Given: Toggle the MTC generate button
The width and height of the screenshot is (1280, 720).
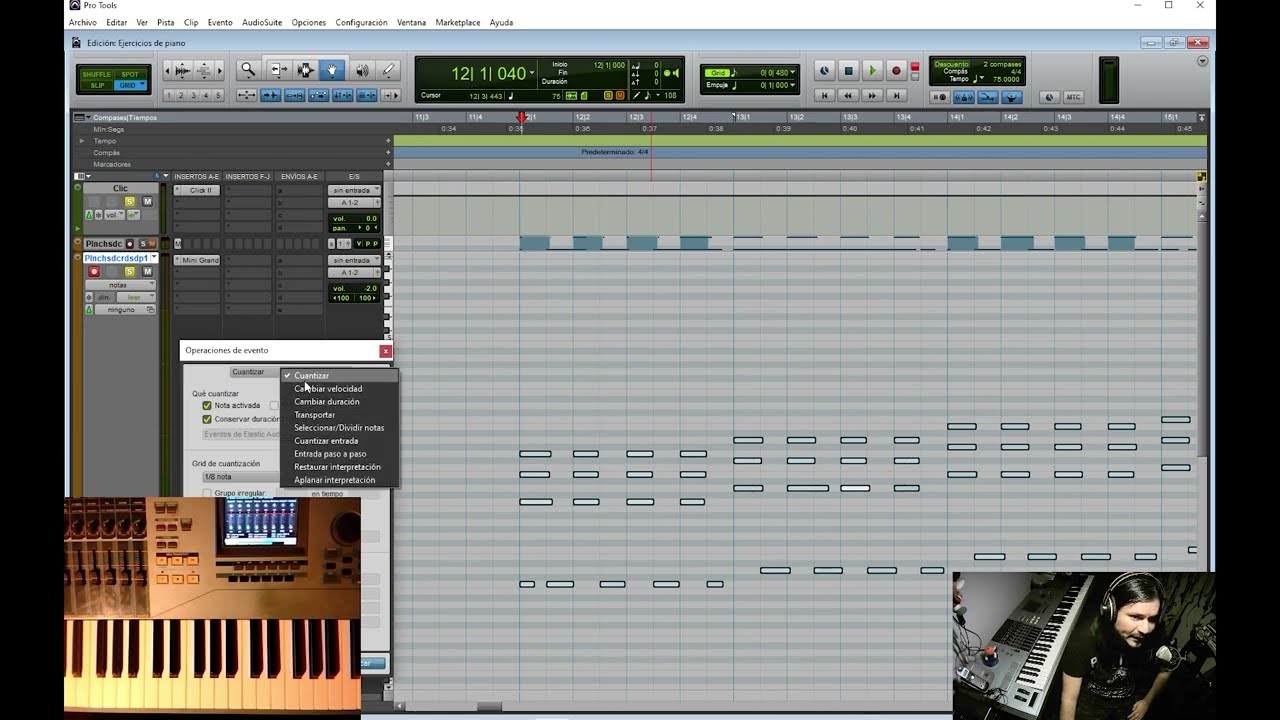Looking at the screenshot, I should (1073, 97).
